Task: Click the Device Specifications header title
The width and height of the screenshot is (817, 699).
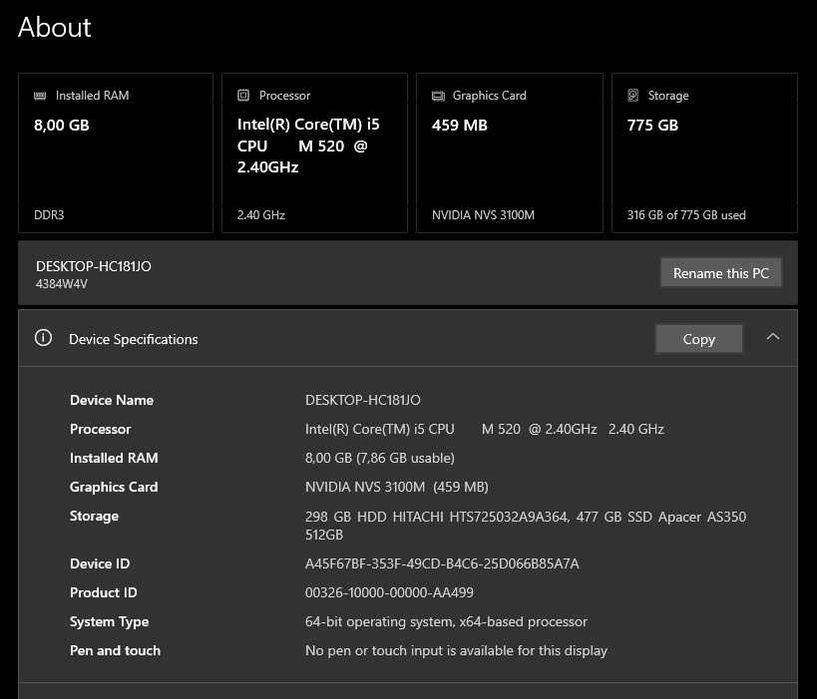Action: coord(133,340)
